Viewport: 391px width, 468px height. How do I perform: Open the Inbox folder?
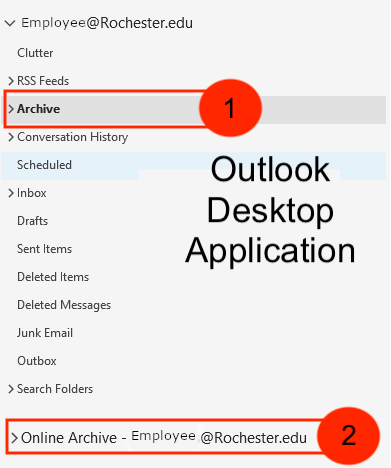(x=32, y=193)
